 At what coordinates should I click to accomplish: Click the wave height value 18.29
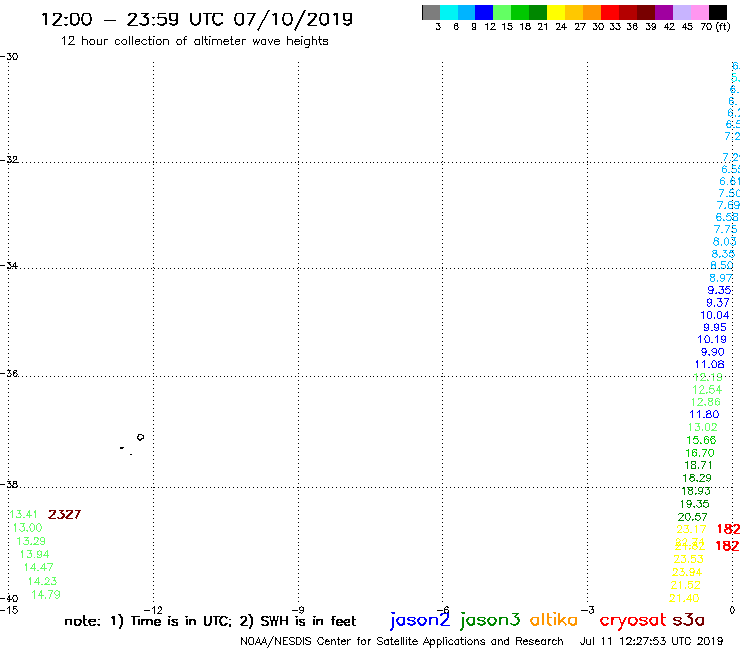(697, 478)
